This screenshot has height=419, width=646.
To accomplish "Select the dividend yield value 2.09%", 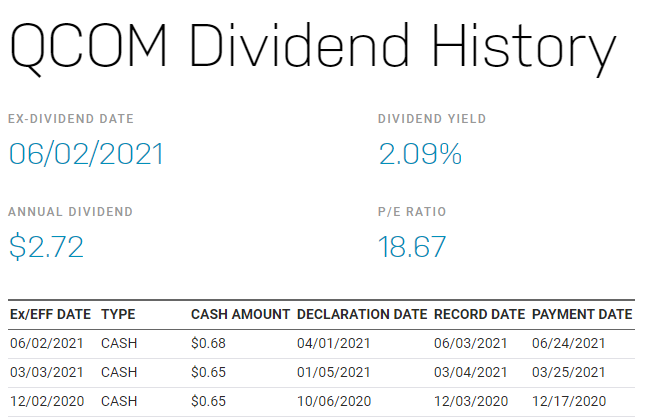I will click(x=420, y=154).
